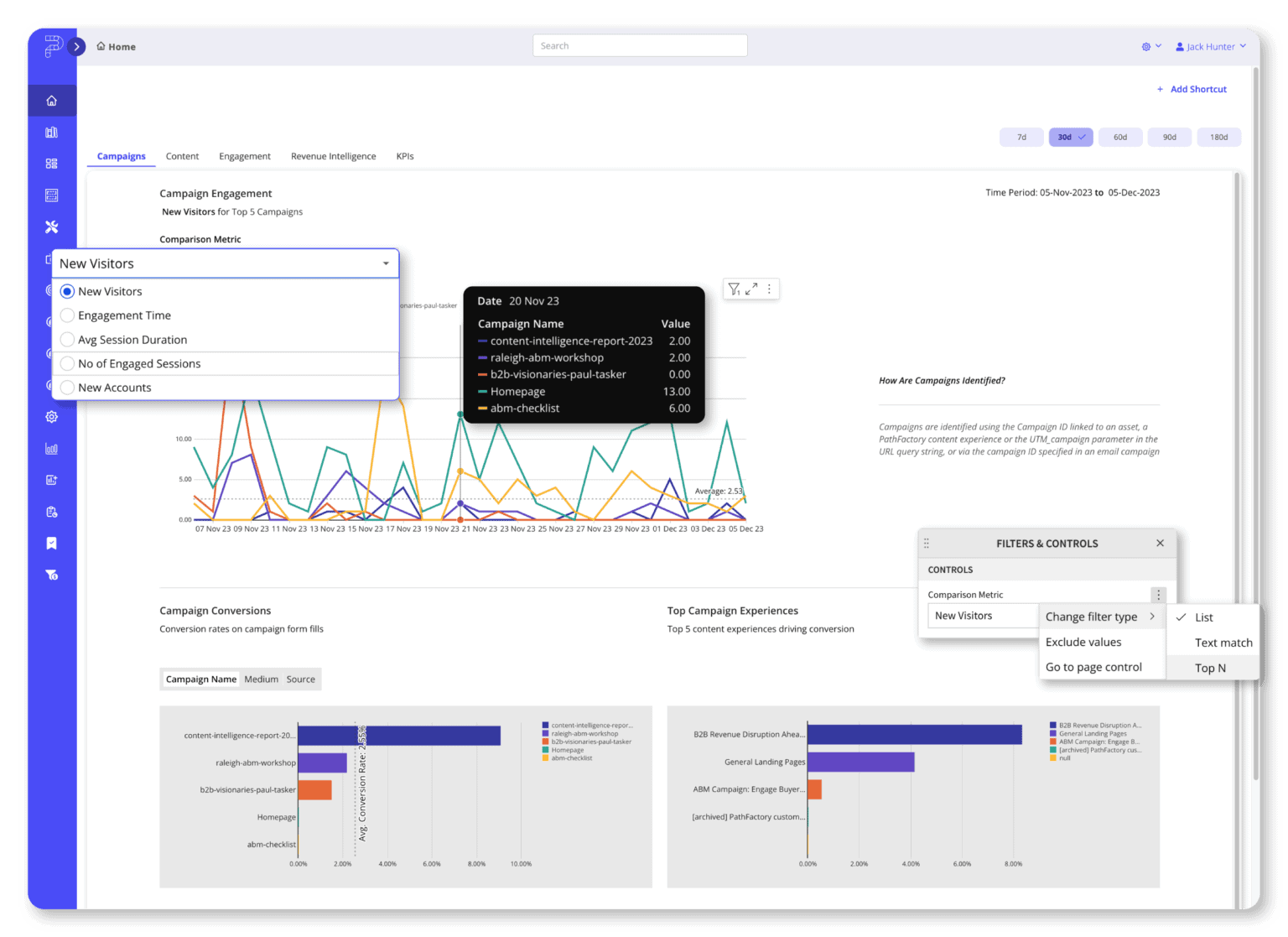Select the New Accounts radio option

click(x=67, y=388)
